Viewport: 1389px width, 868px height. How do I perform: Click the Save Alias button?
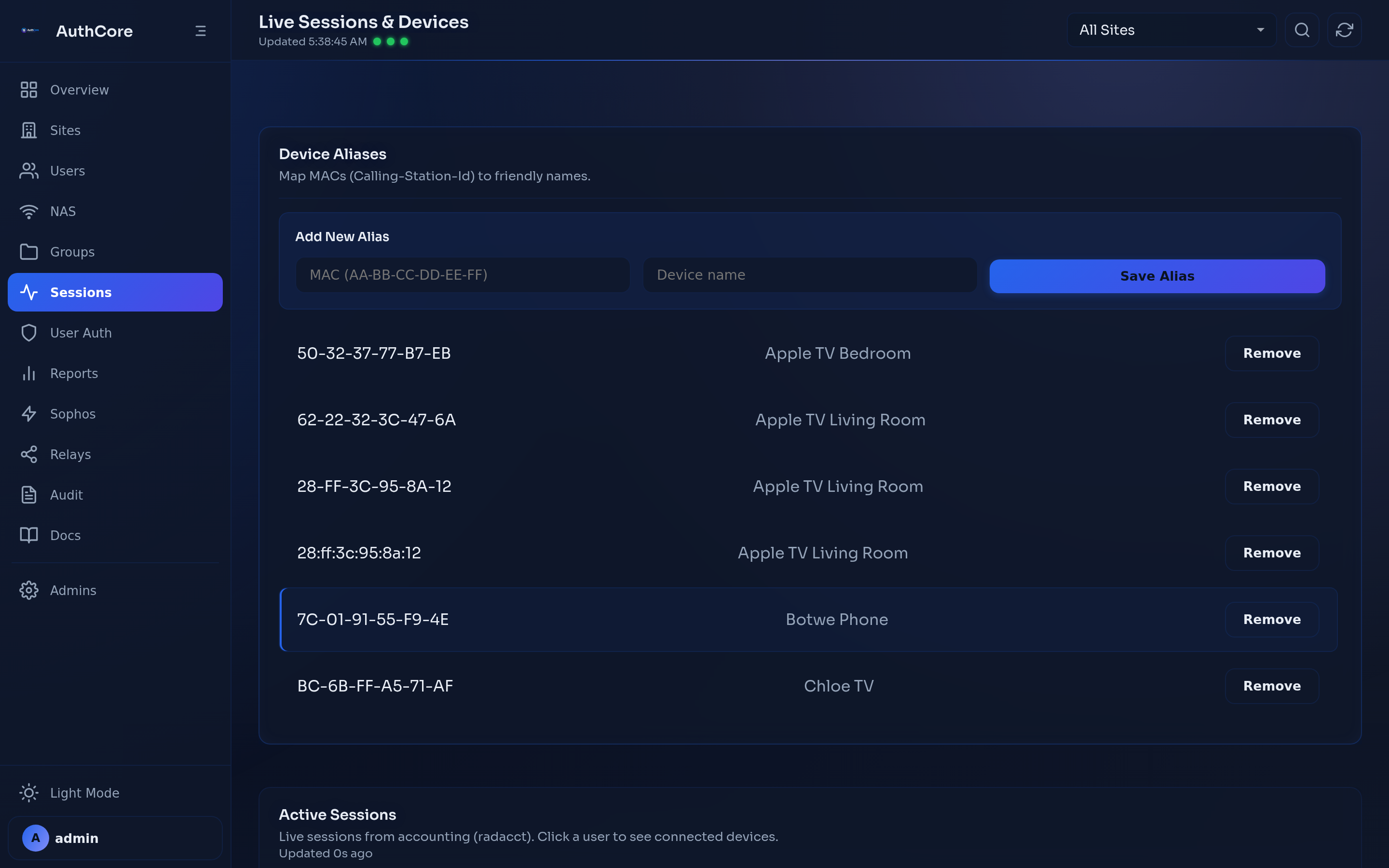(x=1157, y=275)
